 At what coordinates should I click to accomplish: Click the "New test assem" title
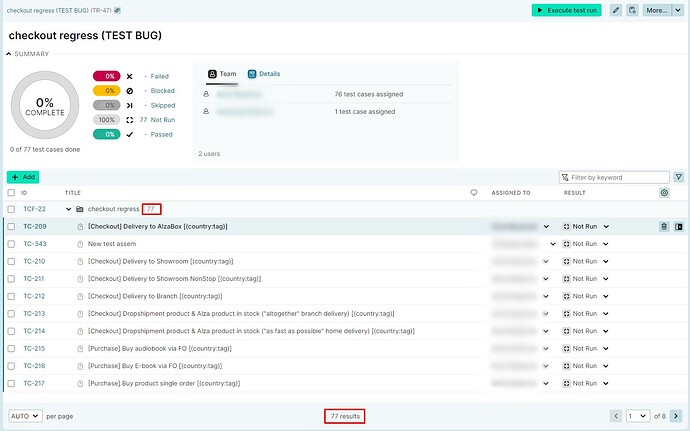pyautogui.click(x=112, y=244)
